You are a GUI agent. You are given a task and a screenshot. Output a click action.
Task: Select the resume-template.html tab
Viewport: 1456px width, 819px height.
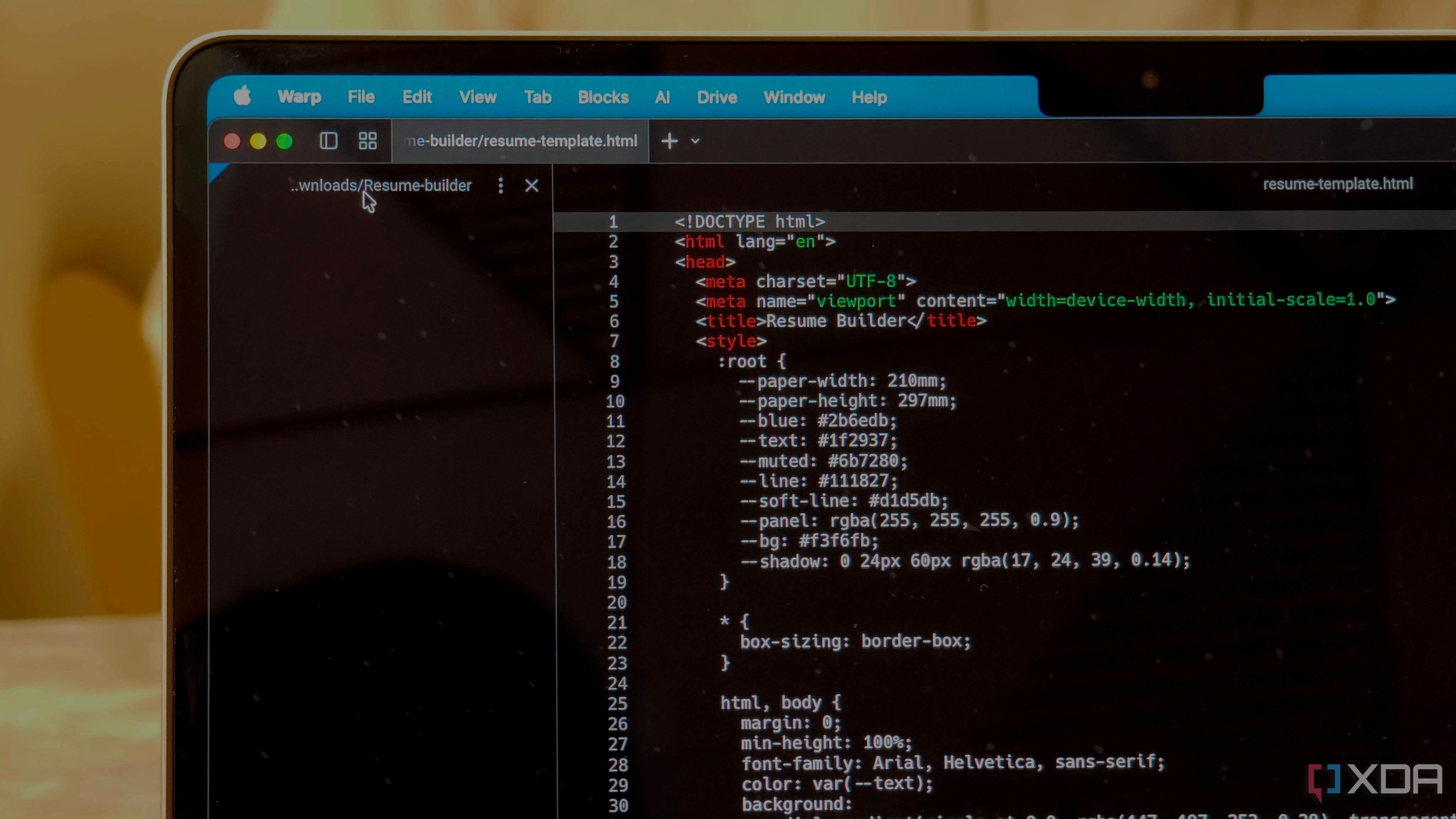pyautogui.click(x=520, y=141)
